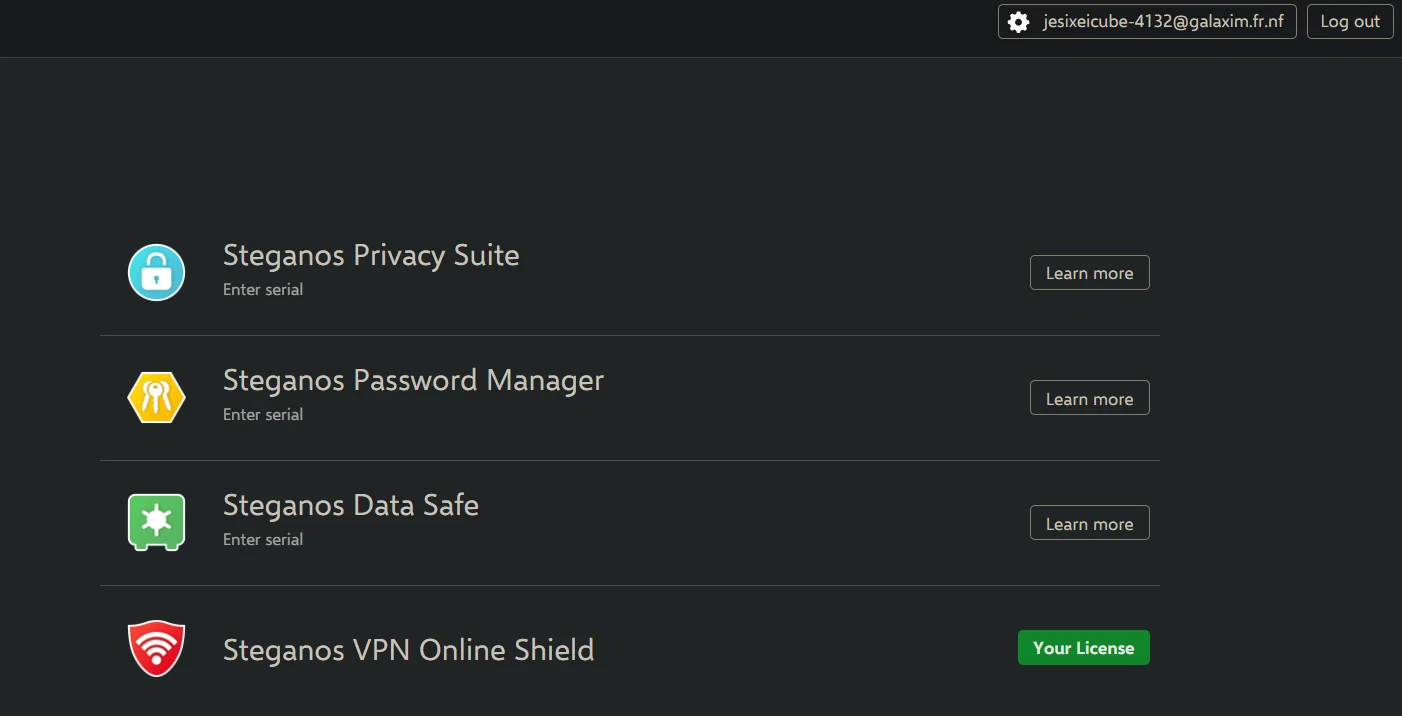Open the Steganos VPN Online Shield title
Viewport: 1402px width, 716px height.
[408, 650]
